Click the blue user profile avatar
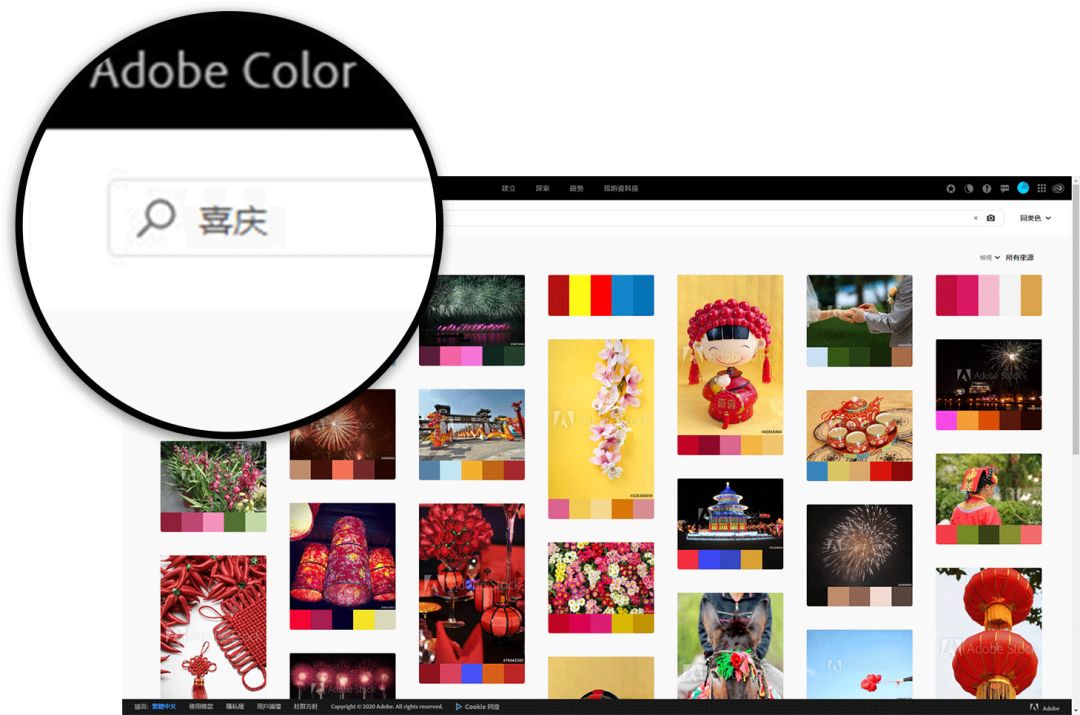The image size is (1080, 715). (x=1023, y=188)
